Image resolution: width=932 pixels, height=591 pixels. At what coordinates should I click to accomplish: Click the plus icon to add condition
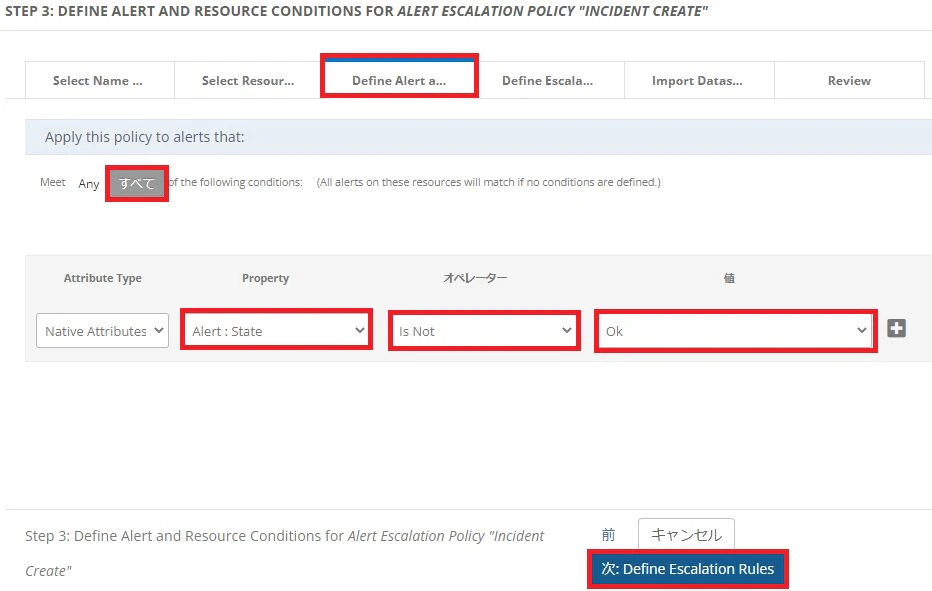[896, 328]
